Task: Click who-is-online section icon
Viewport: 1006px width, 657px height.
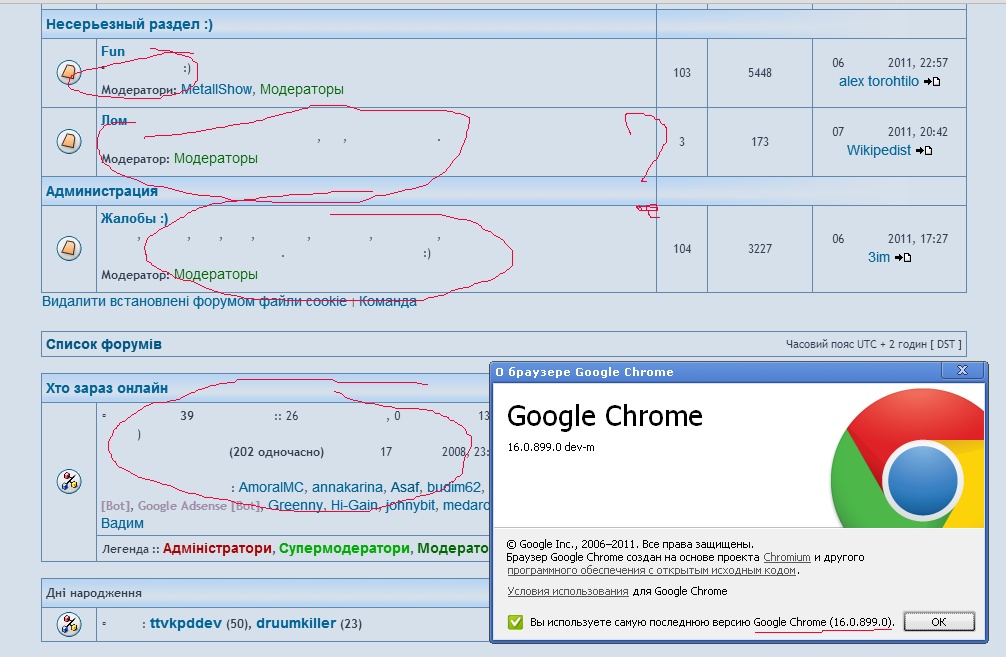Action: click(x=69, y=481)
